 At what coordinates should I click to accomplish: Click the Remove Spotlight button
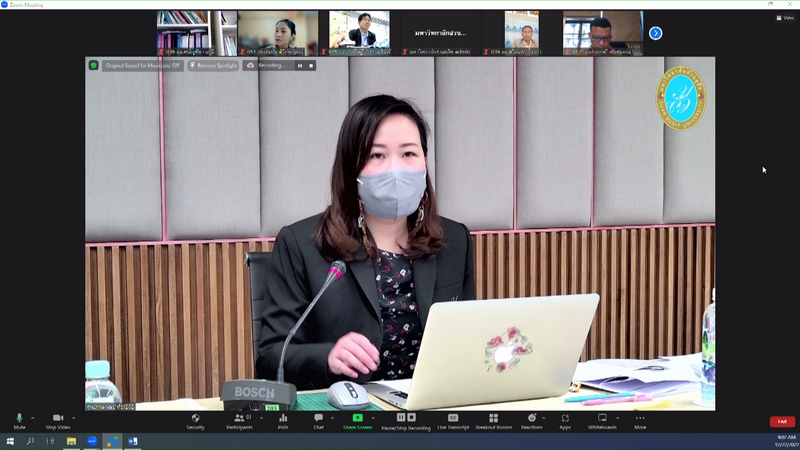[213, 65]
